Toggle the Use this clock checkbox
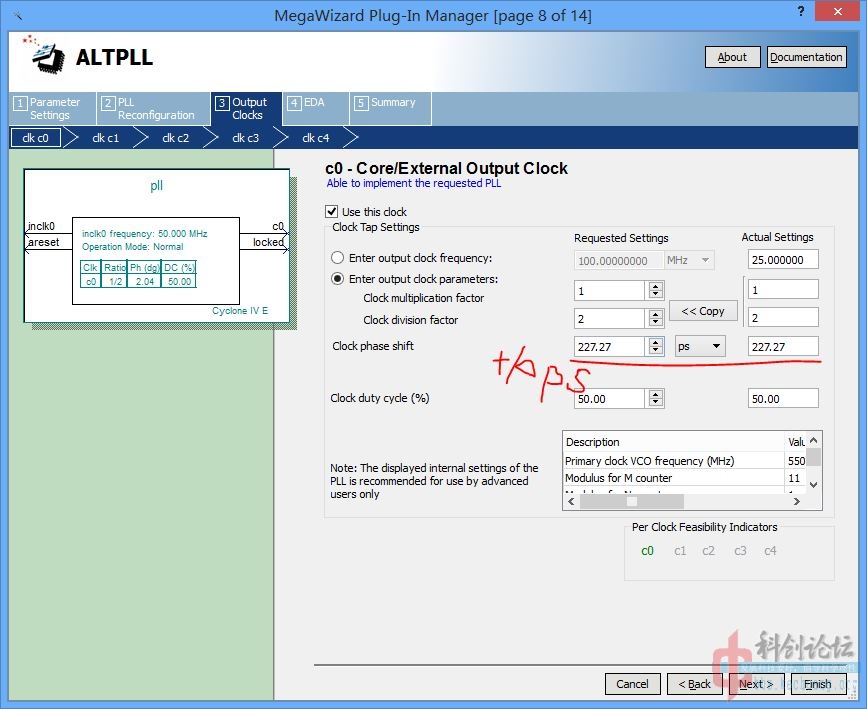The height and width of the screenshot is (709, 867). tap(332, 211)
